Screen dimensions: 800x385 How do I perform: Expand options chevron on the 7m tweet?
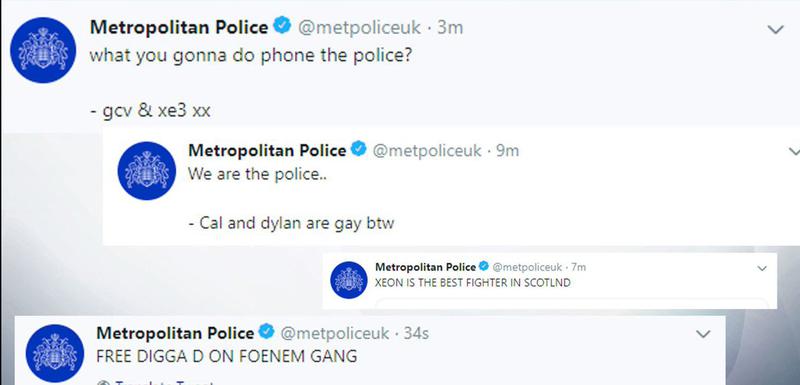tap(762, 268)
